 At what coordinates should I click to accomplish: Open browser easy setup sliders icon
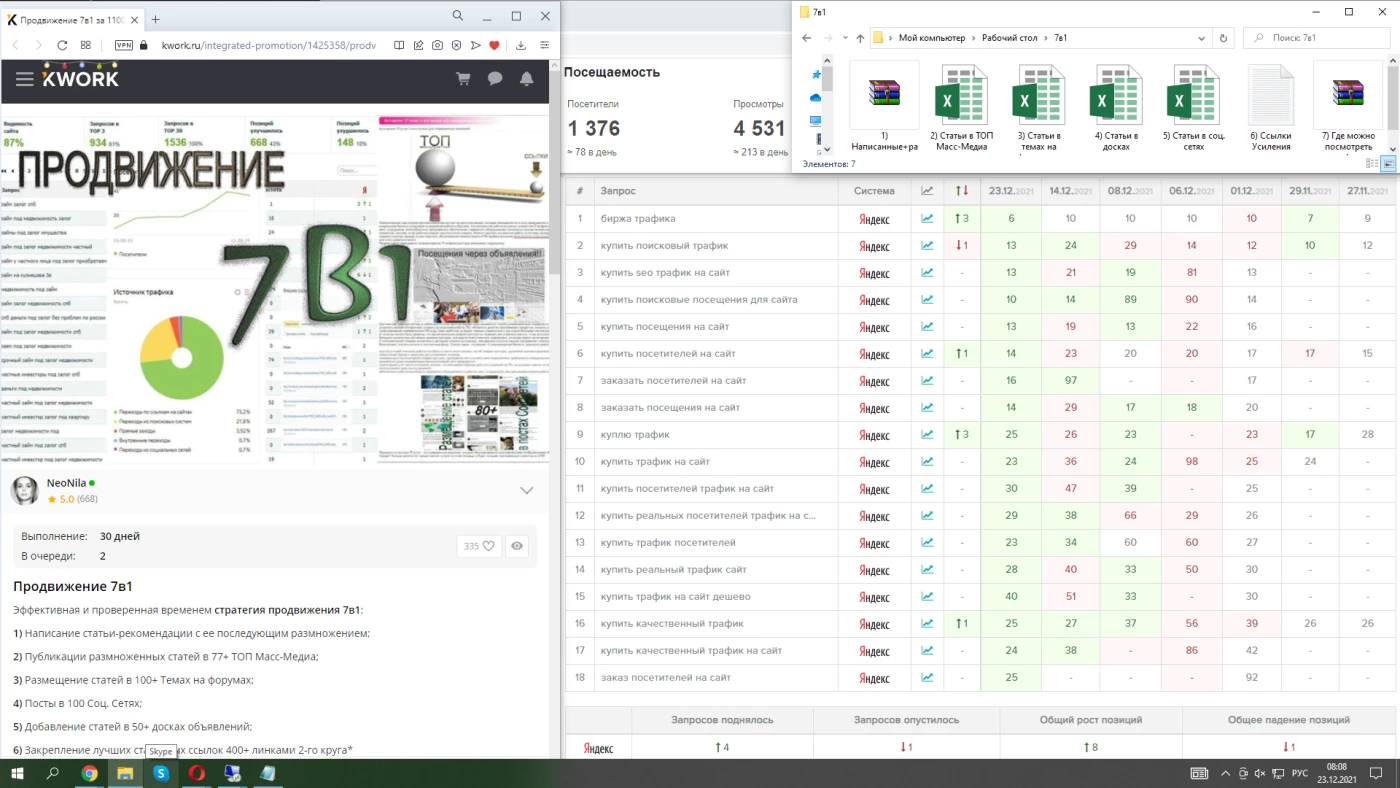click(x=544, y=45)
